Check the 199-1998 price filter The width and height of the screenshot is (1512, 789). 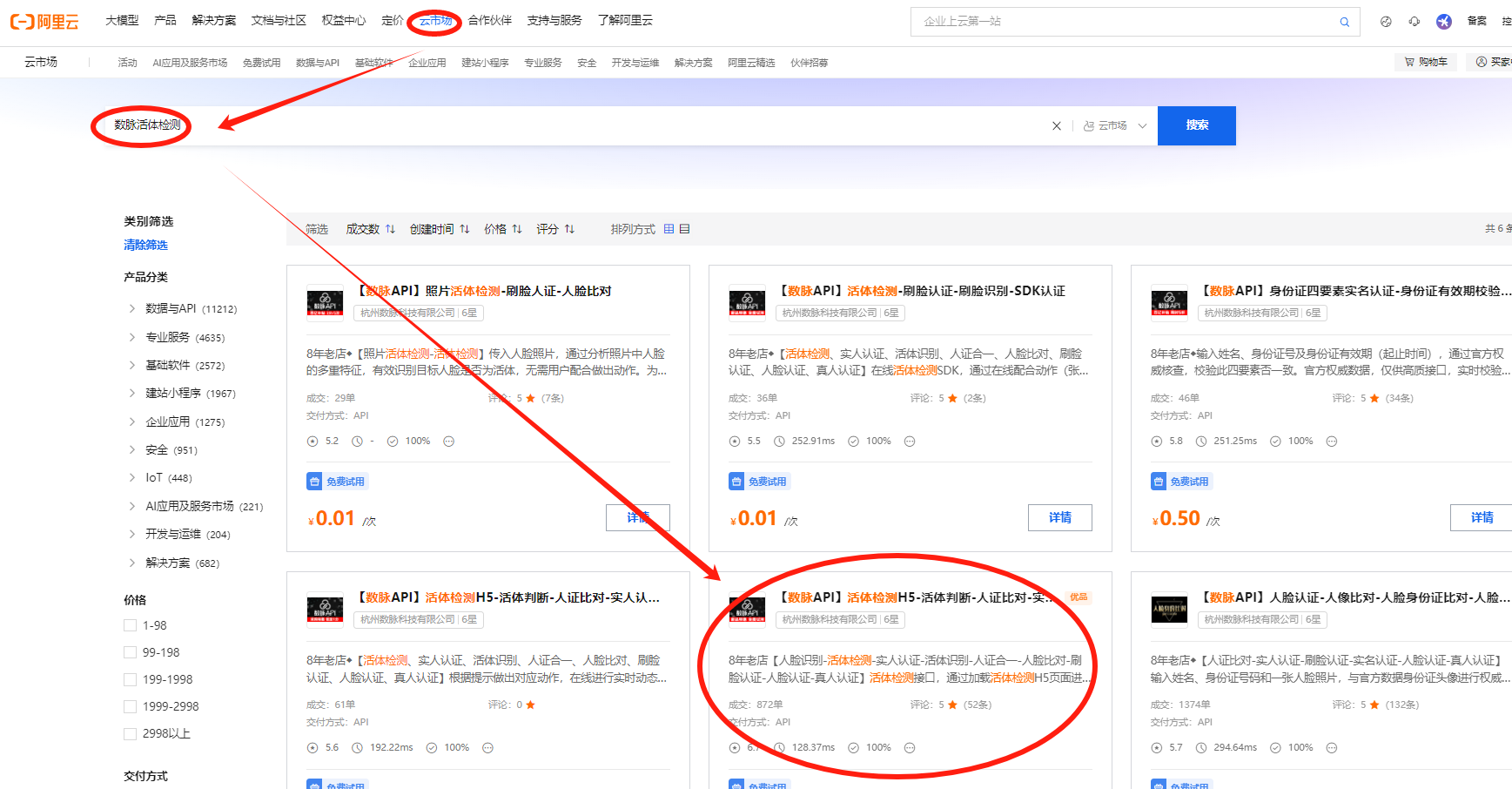(x=131, y=679)
